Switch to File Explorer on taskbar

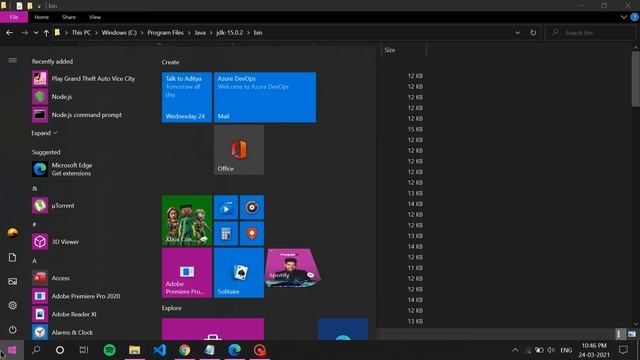[134, 350]
